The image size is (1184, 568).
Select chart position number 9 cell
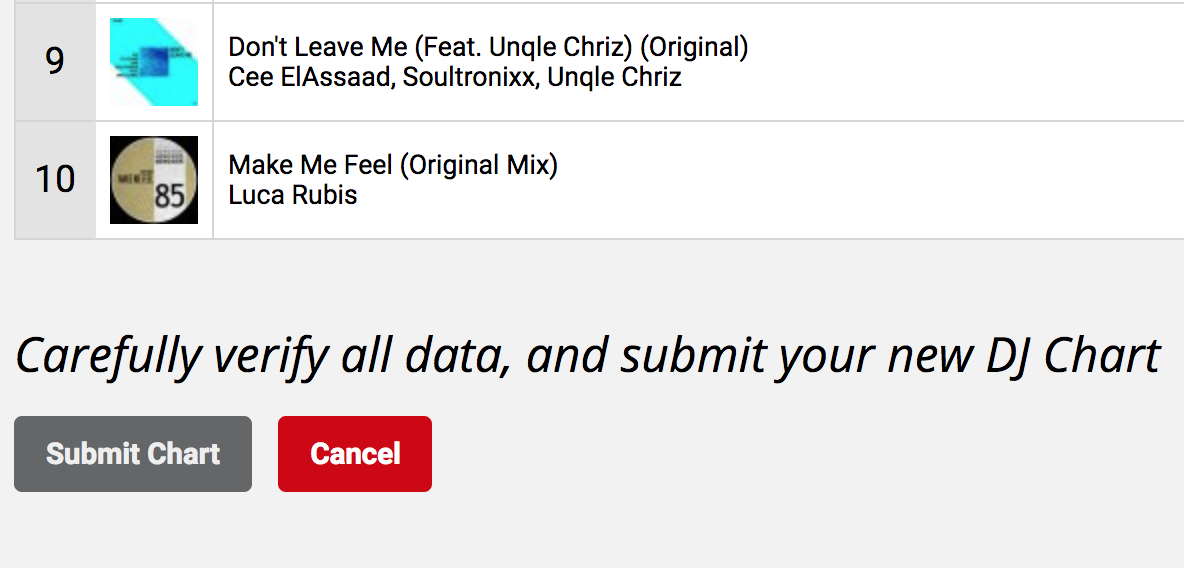pyautogui.click(x=55, y=62)
